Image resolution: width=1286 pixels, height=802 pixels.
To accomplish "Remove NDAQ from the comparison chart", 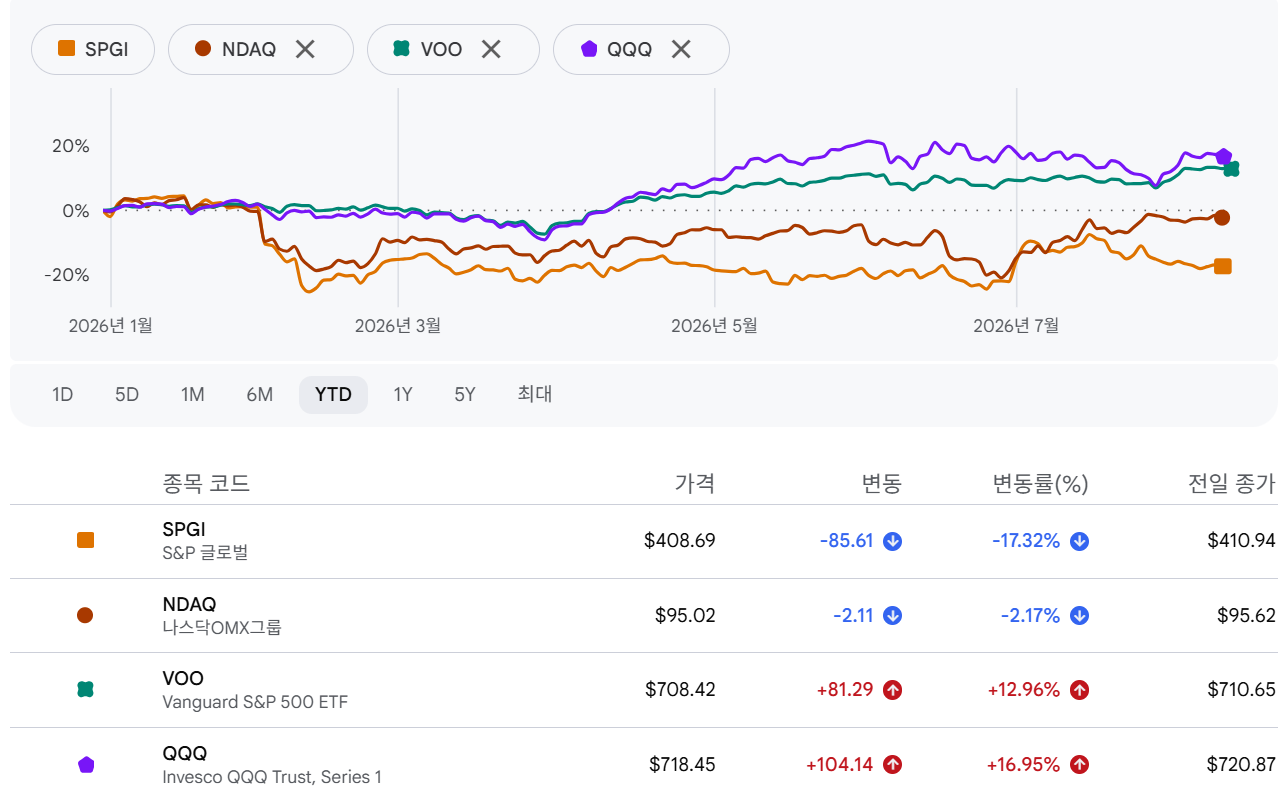I will 305,49.
